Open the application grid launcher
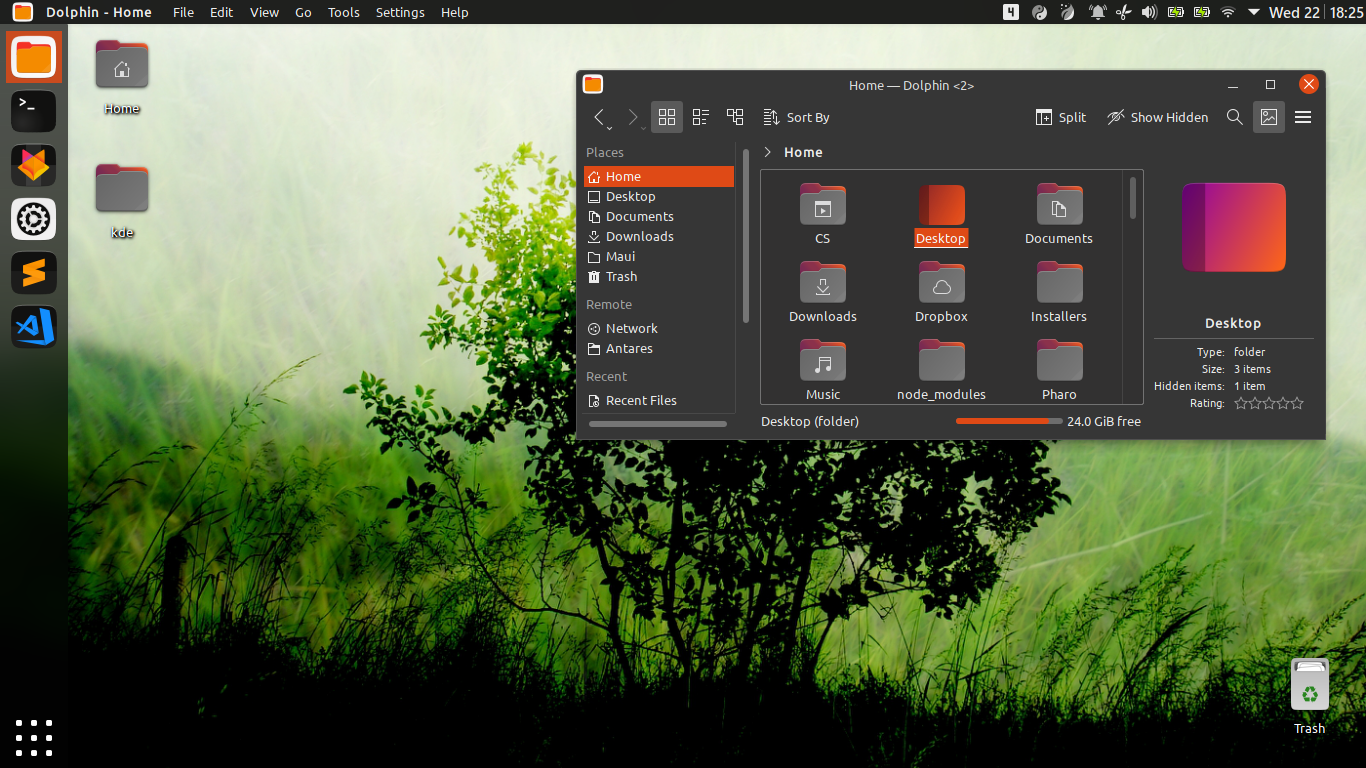This screenshot has width=1366, height=768. tap(34, 738)
